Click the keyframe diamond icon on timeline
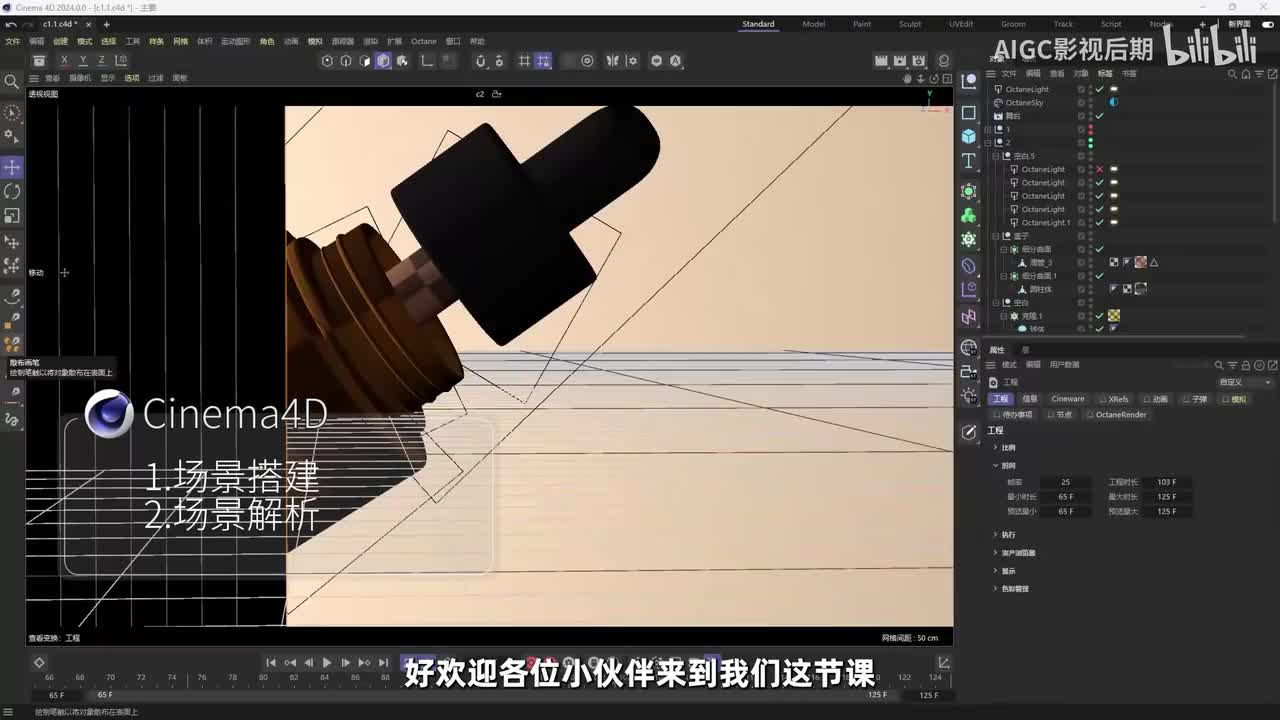 click(x=39, y=662)
